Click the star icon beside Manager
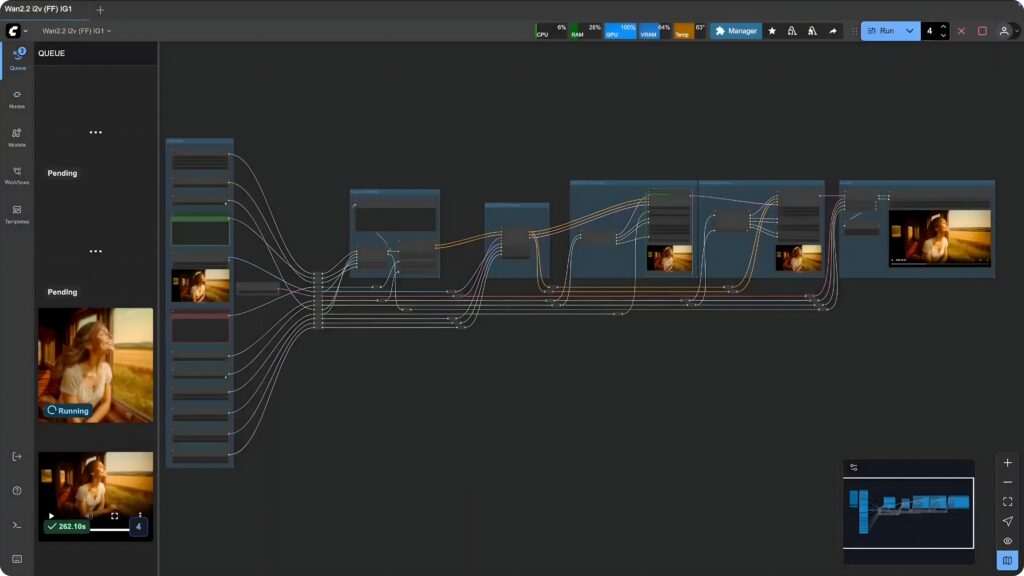 pyautogui.click(x=772, y=31)
